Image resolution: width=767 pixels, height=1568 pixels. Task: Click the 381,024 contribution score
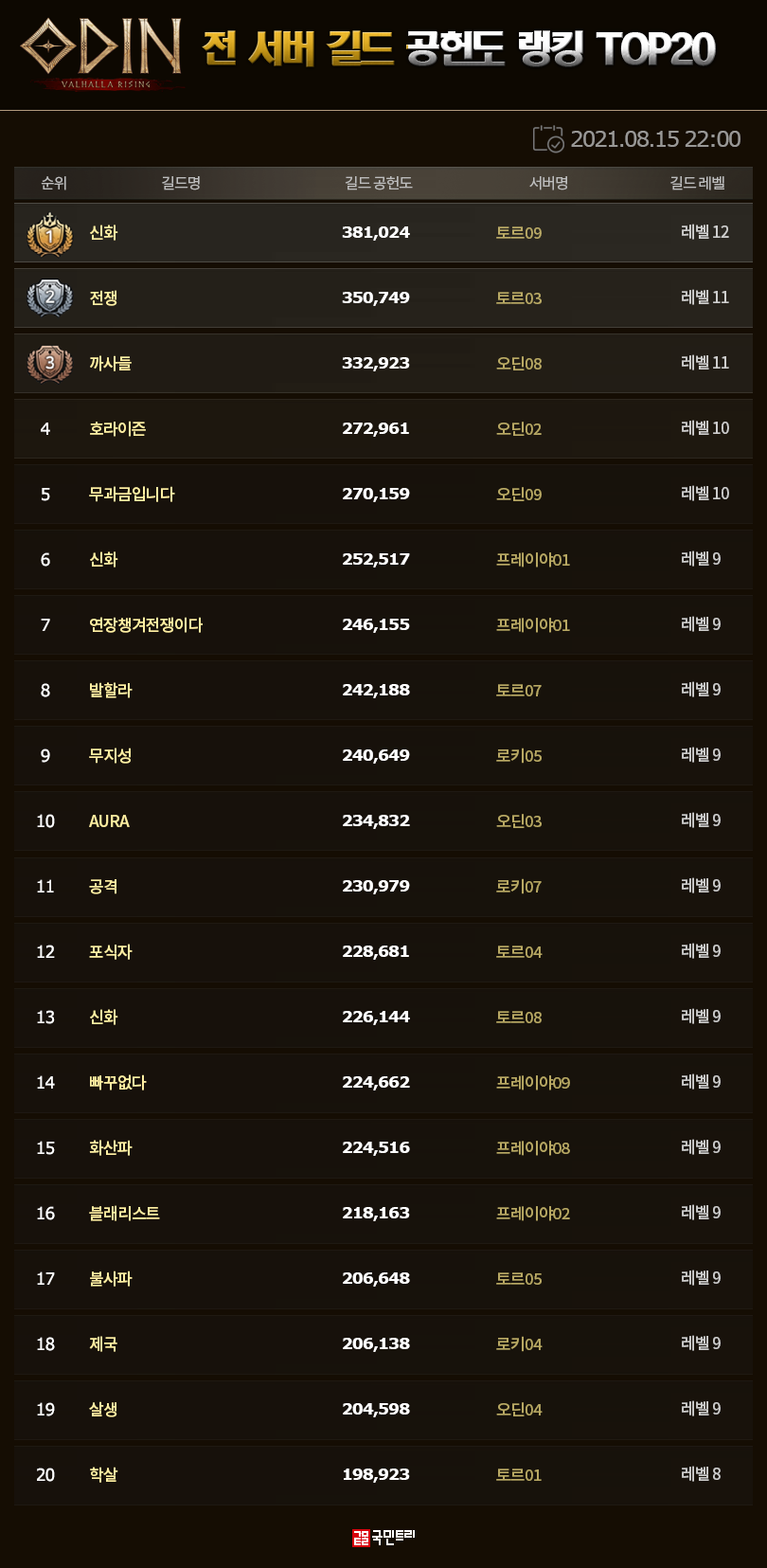376,233
